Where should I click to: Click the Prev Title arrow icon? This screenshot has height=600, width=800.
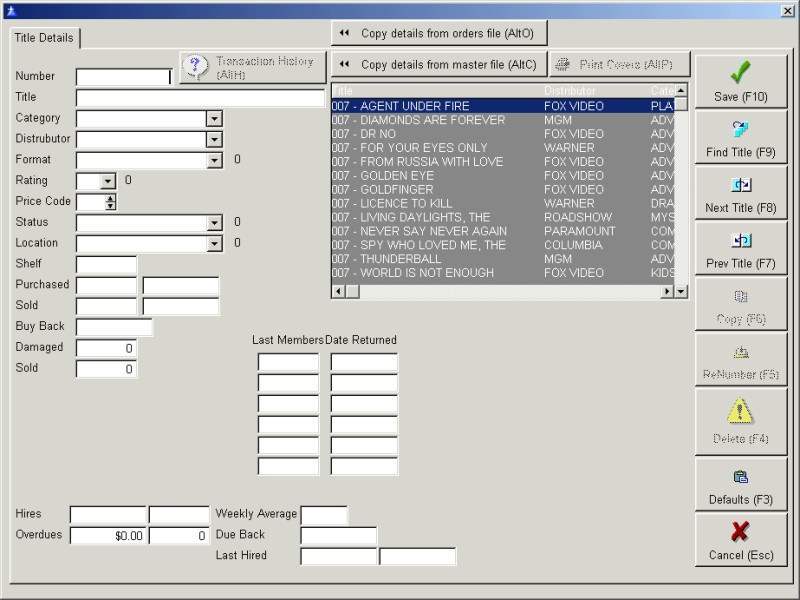740,241
